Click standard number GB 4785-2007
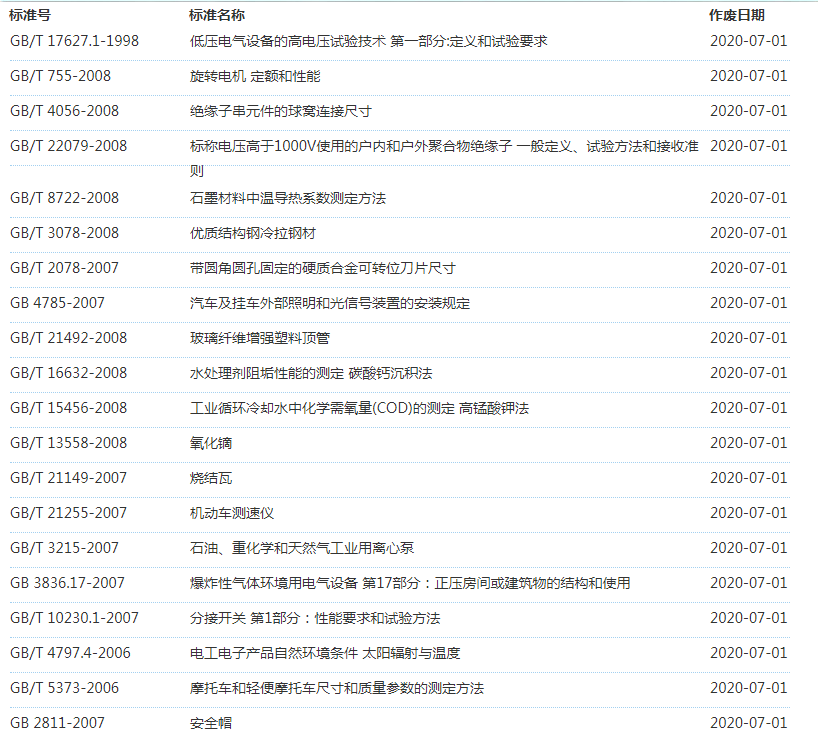This screenshot has height=741, width=818. tap(57, 303)
